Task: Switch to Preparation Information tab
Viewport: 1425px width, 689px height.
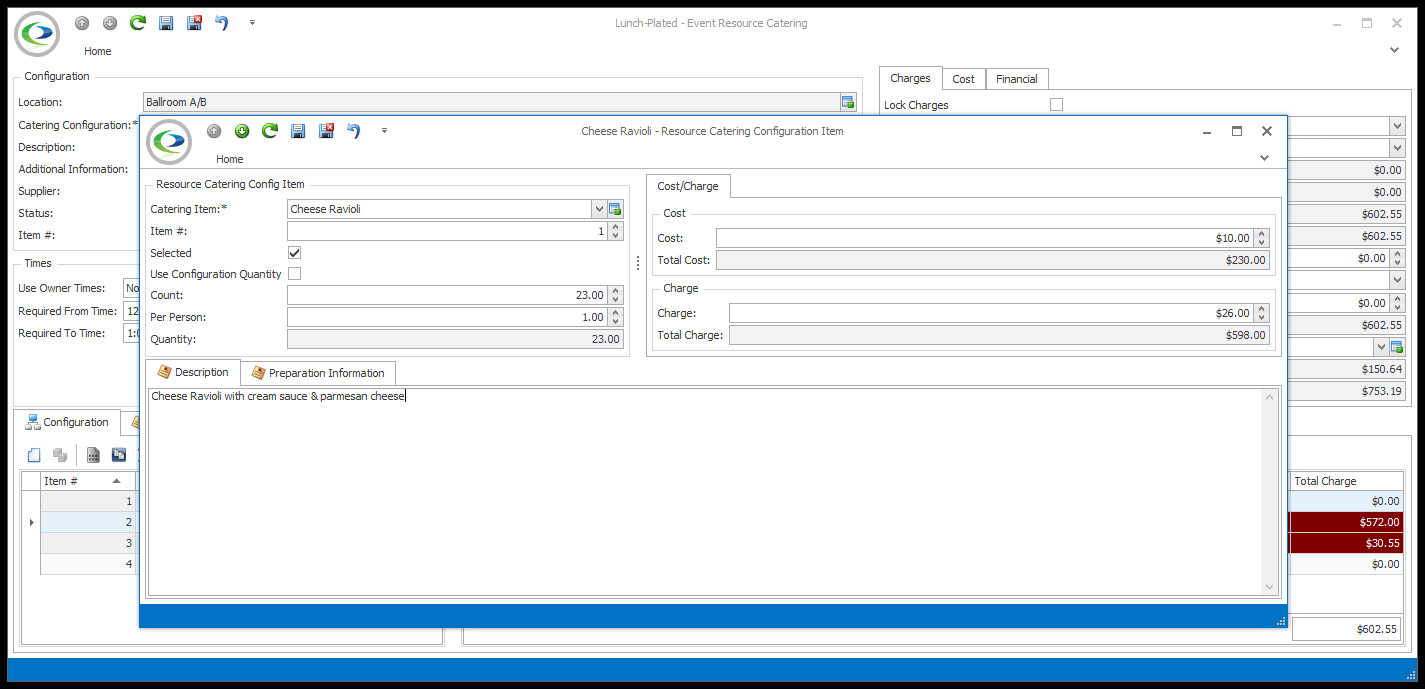Action: pyautogui.click(x=318, y=373)
